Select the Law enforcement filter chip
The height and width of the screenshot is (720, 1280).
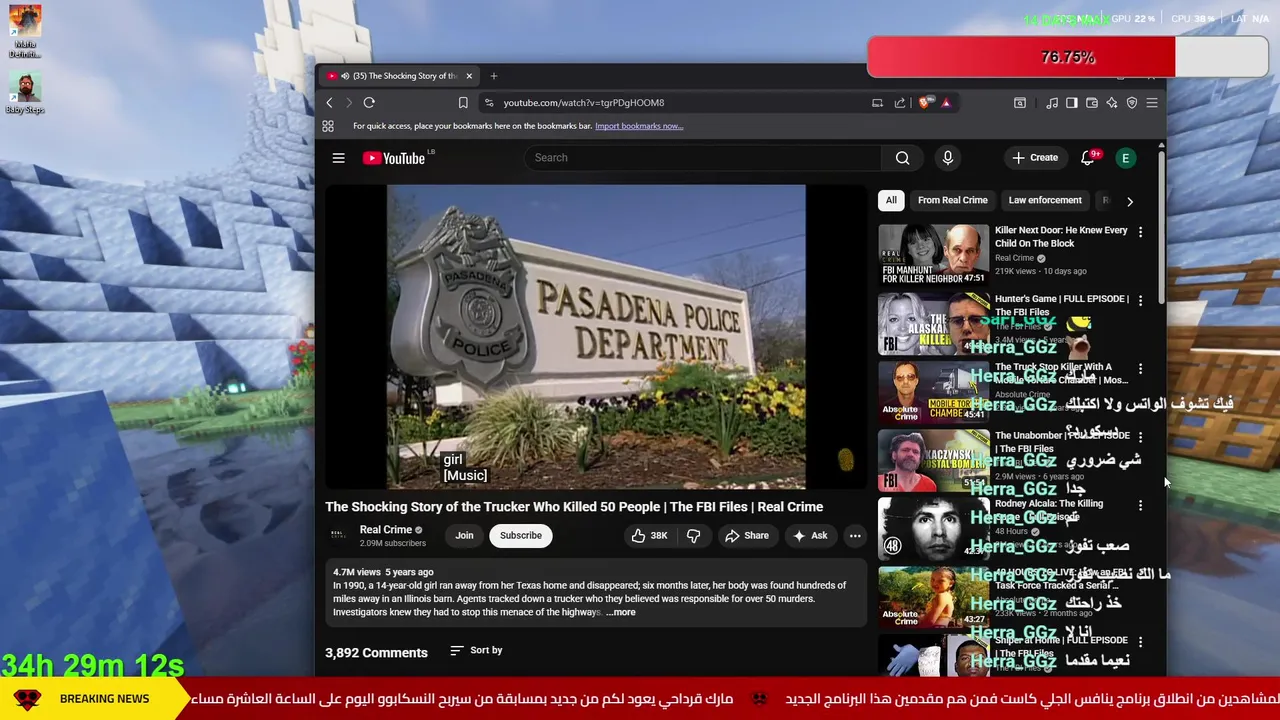1045,200
